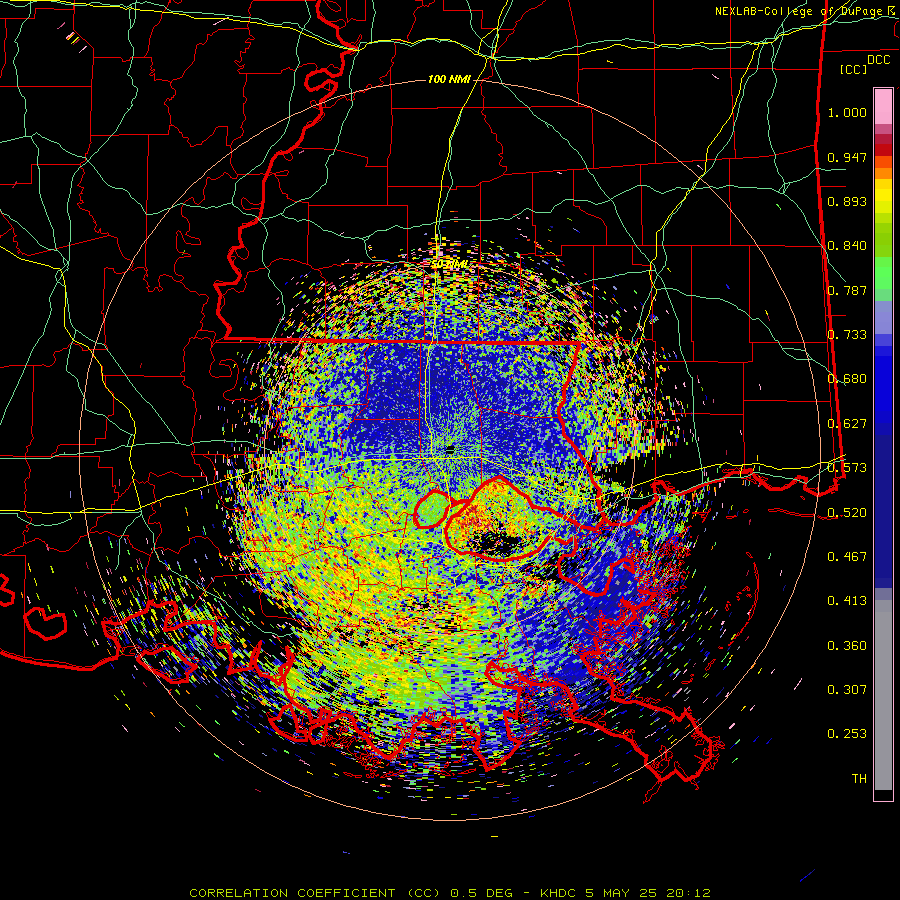Click the 0.5 DEG elevation text in the caption
This screenshot has height=900, width=900.
pyautogui.click(x=480, y=893)
